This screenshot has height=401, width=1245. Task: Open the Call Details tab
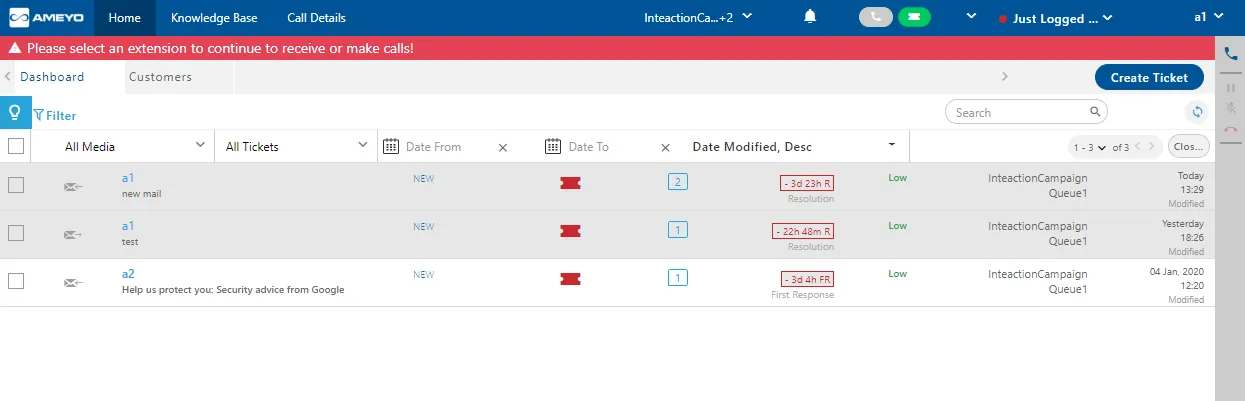coord(316,18)
